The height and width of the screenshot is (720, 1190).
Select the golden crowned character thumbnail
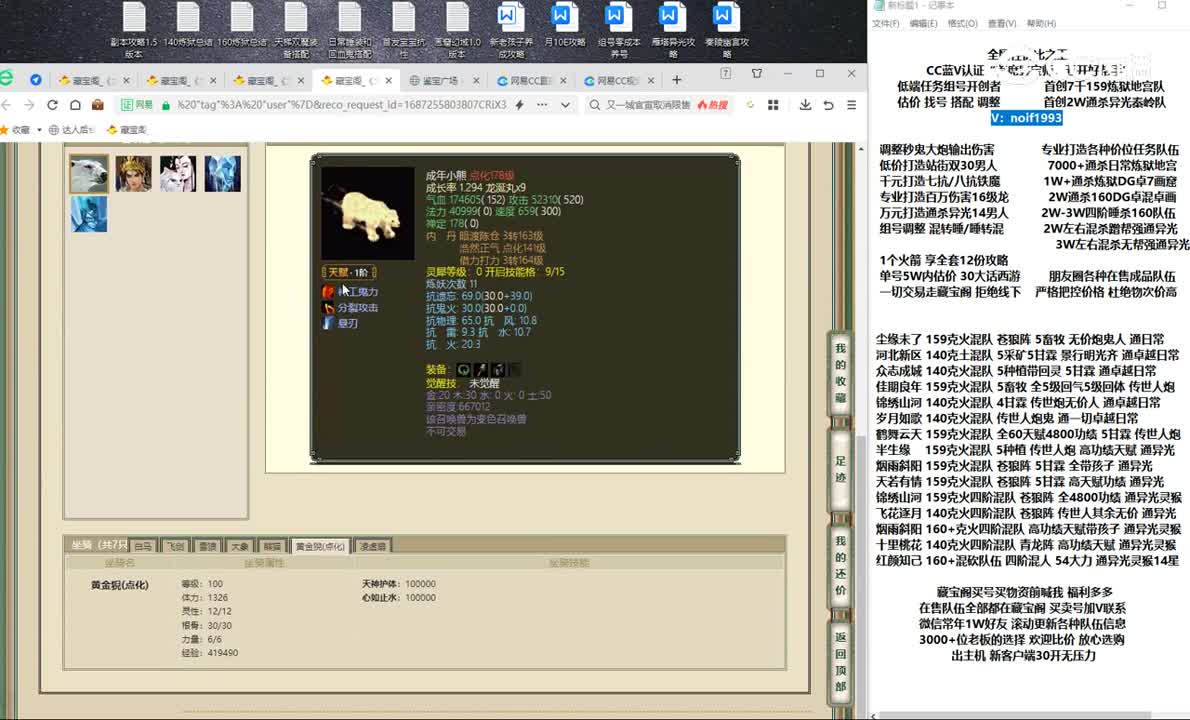click(134, 174)
